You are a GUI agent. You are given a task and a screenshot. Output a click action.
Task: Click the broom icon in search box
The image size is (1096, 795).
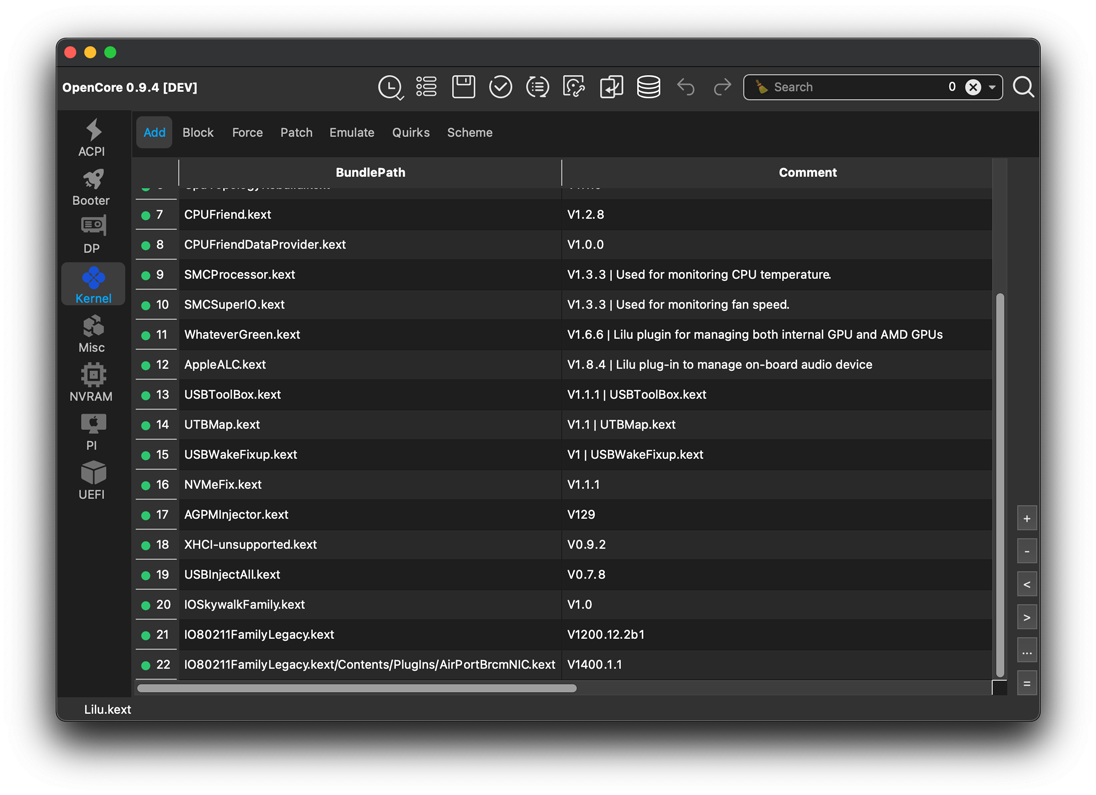[761, 87]
